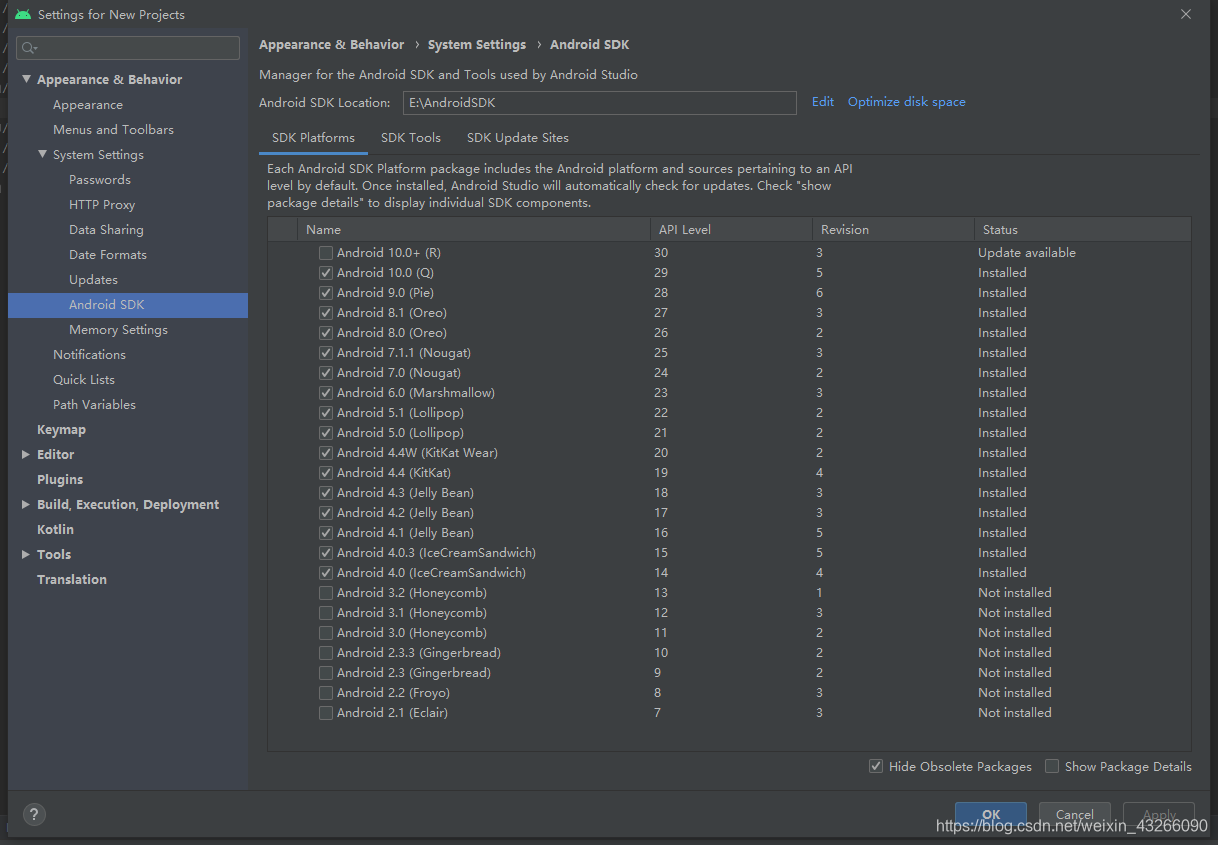Open Notifications settings

(89, 355)
